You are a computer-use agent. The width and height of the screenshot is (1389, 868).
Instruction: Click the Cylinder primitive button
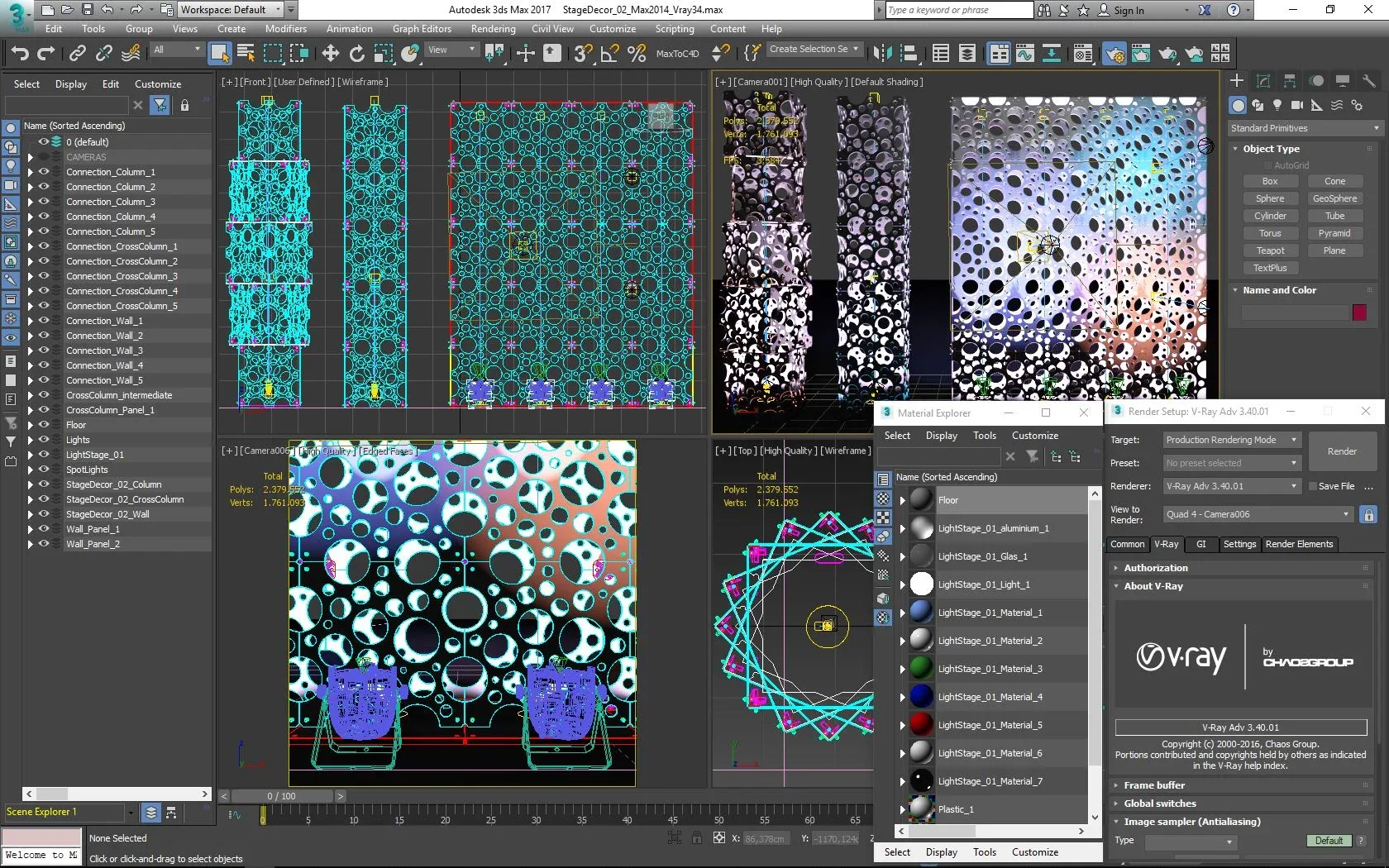coord(1270,216)
